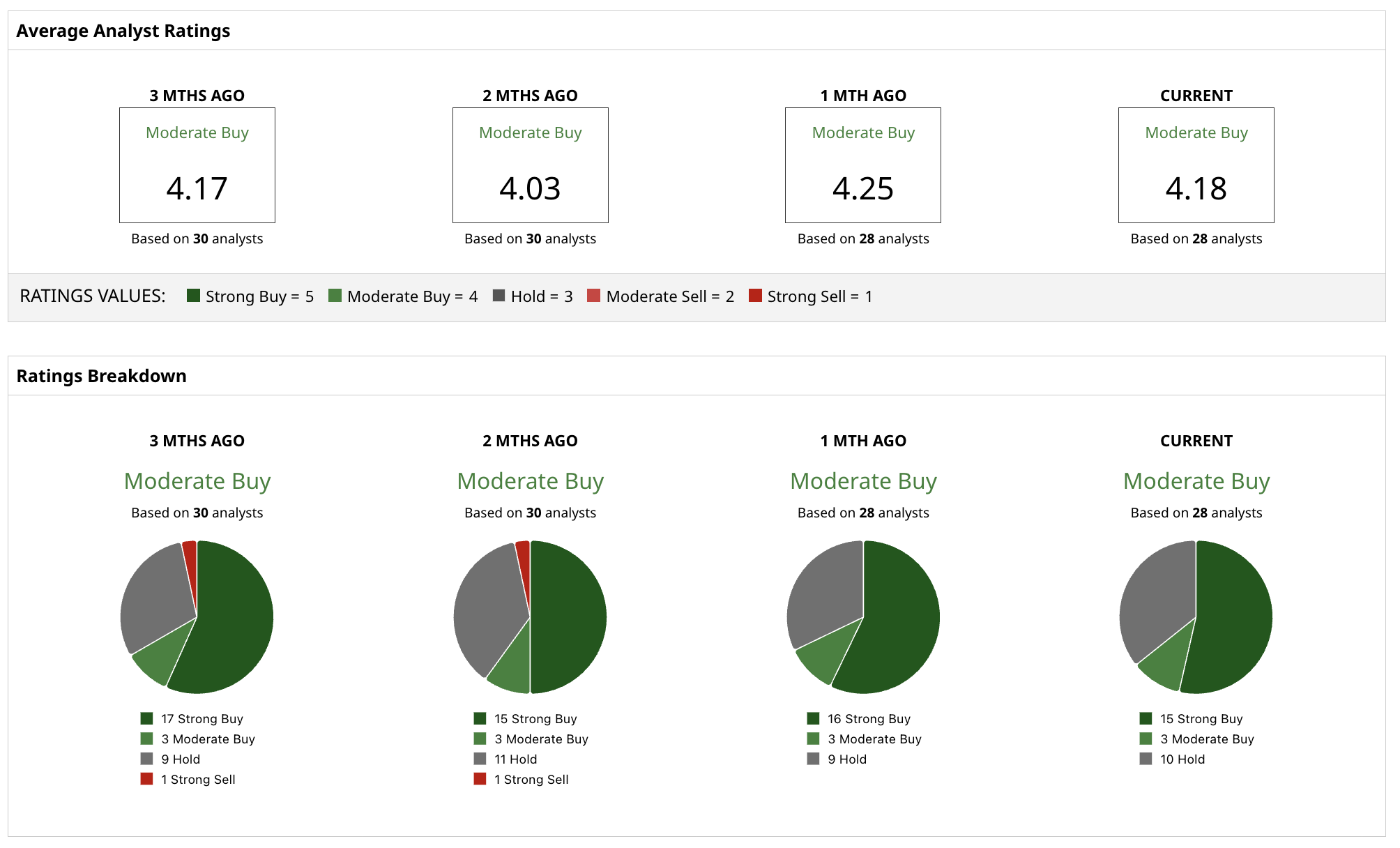Image resolution: width=1400 pixels, height=848 pixels.
Task: Click the 3 MTHS AGO pie chart
Action: pyautogui.click(x=197, y=617)
